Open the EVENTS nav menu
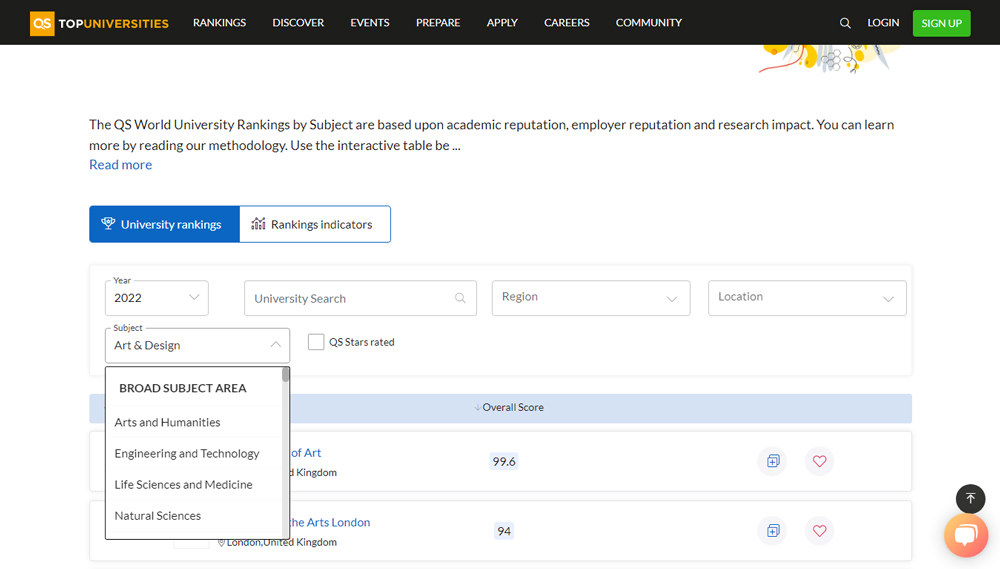 pyautogui.click(x=370, y=23)
